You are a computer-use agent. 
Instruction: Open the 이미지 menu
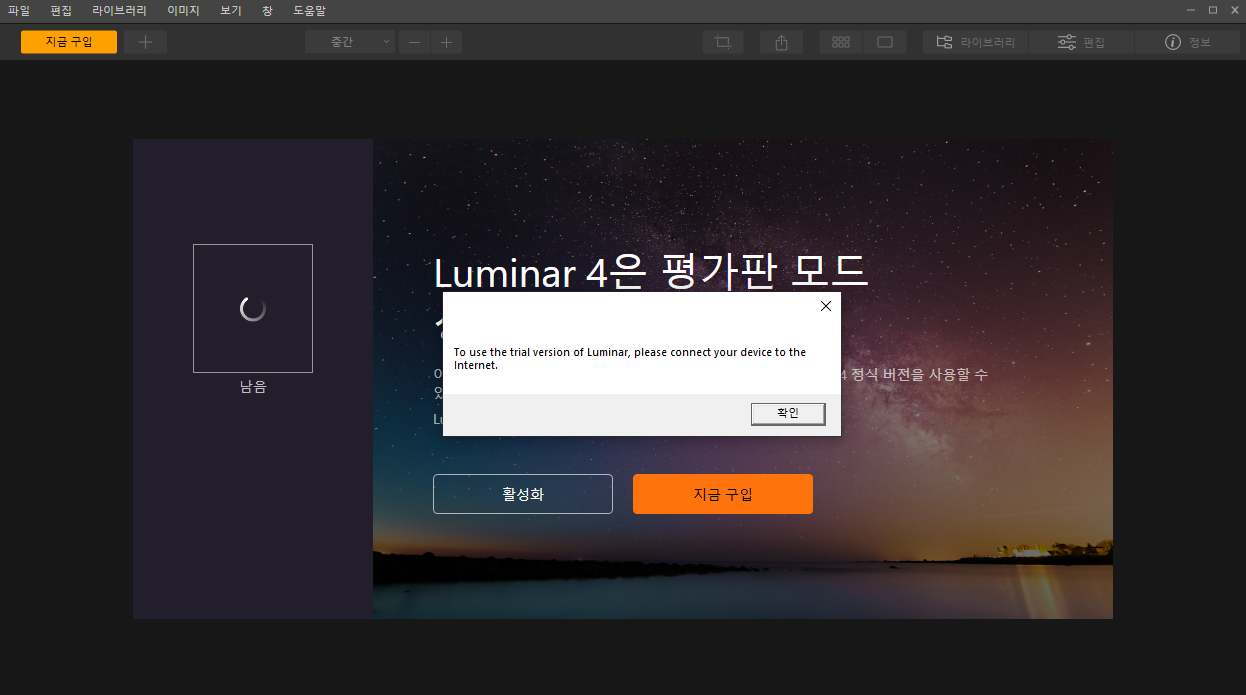(181, 11)
